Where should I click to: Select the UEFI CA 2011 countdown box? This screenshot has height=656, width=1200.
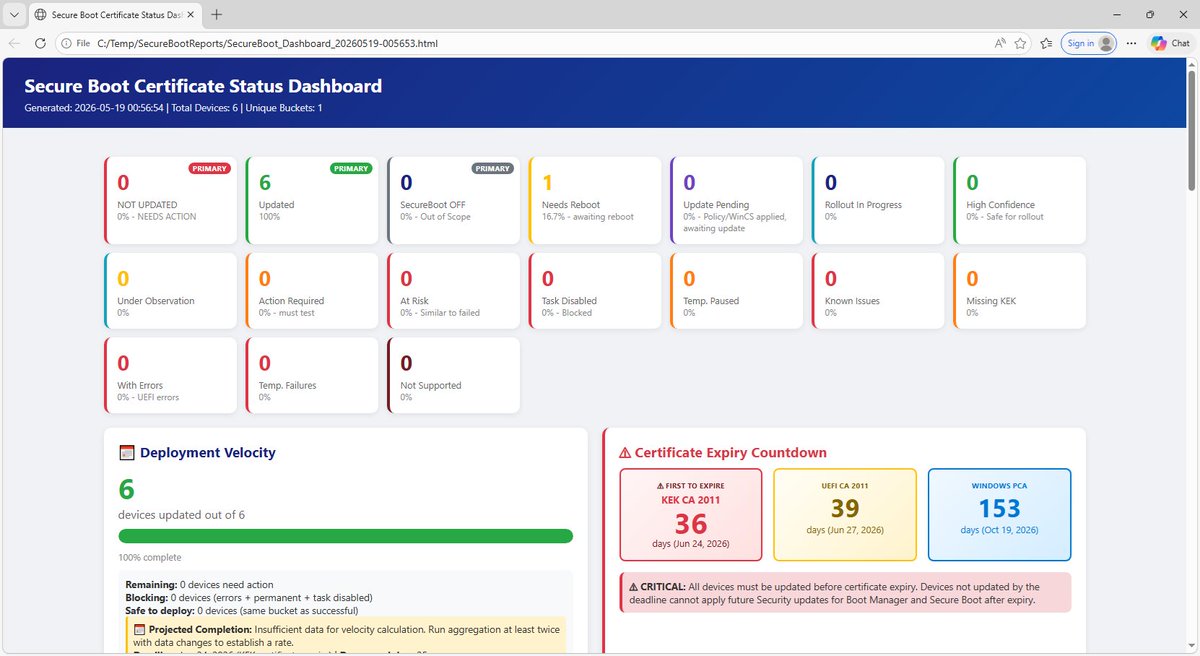(x=845, y=515)
